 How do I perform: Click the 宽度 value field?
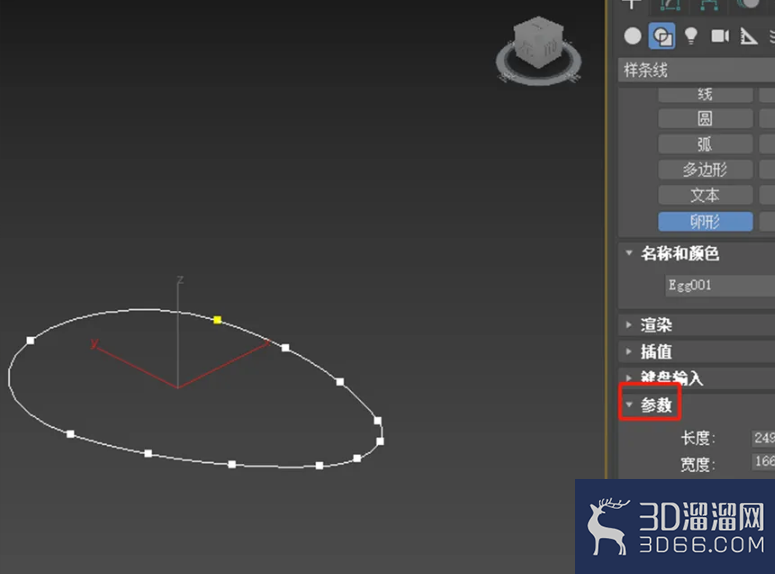763,461
